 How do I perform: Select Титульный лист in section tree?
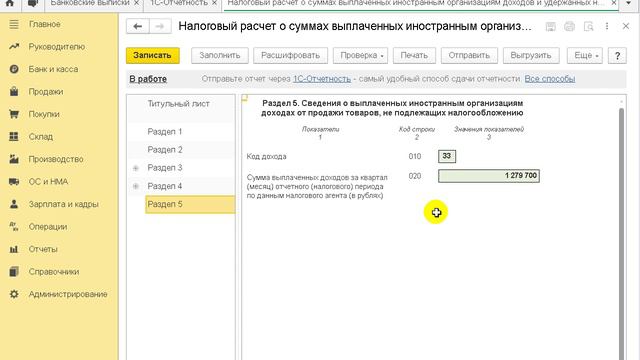pyautogui.click(x=179, y=104)
